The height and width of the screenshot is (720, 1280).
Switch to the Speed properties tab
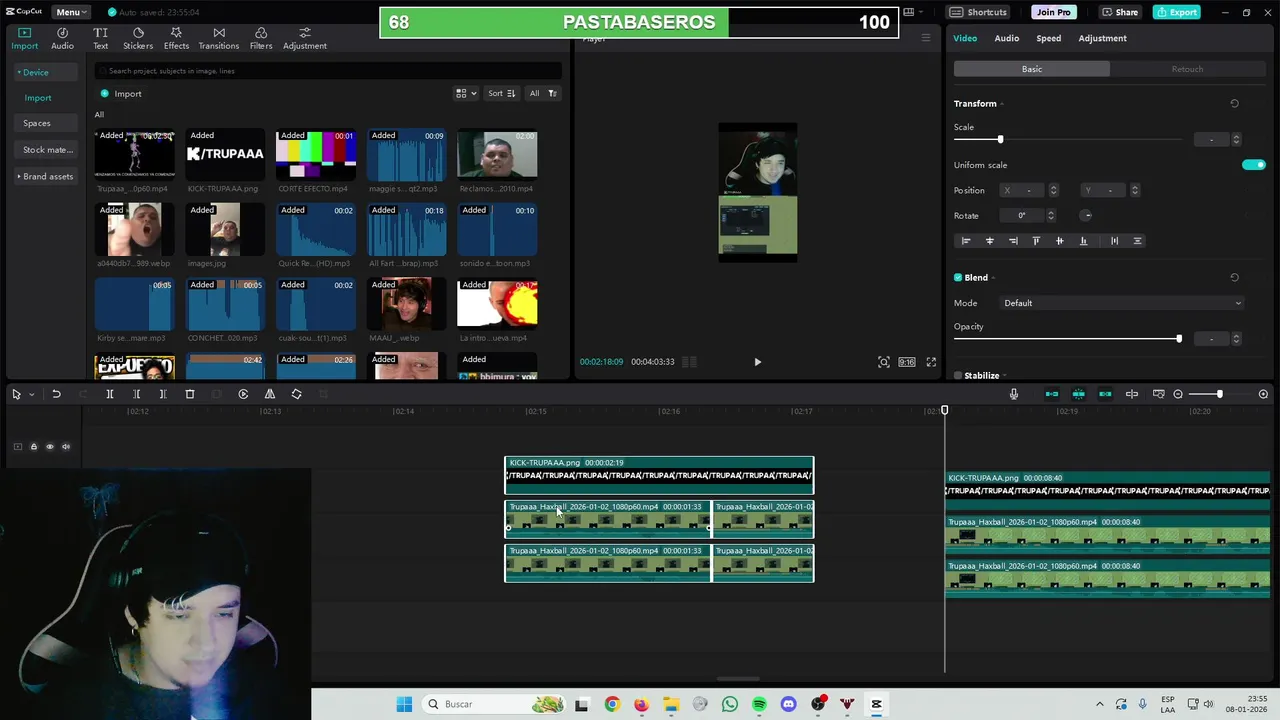point(1048,38)
